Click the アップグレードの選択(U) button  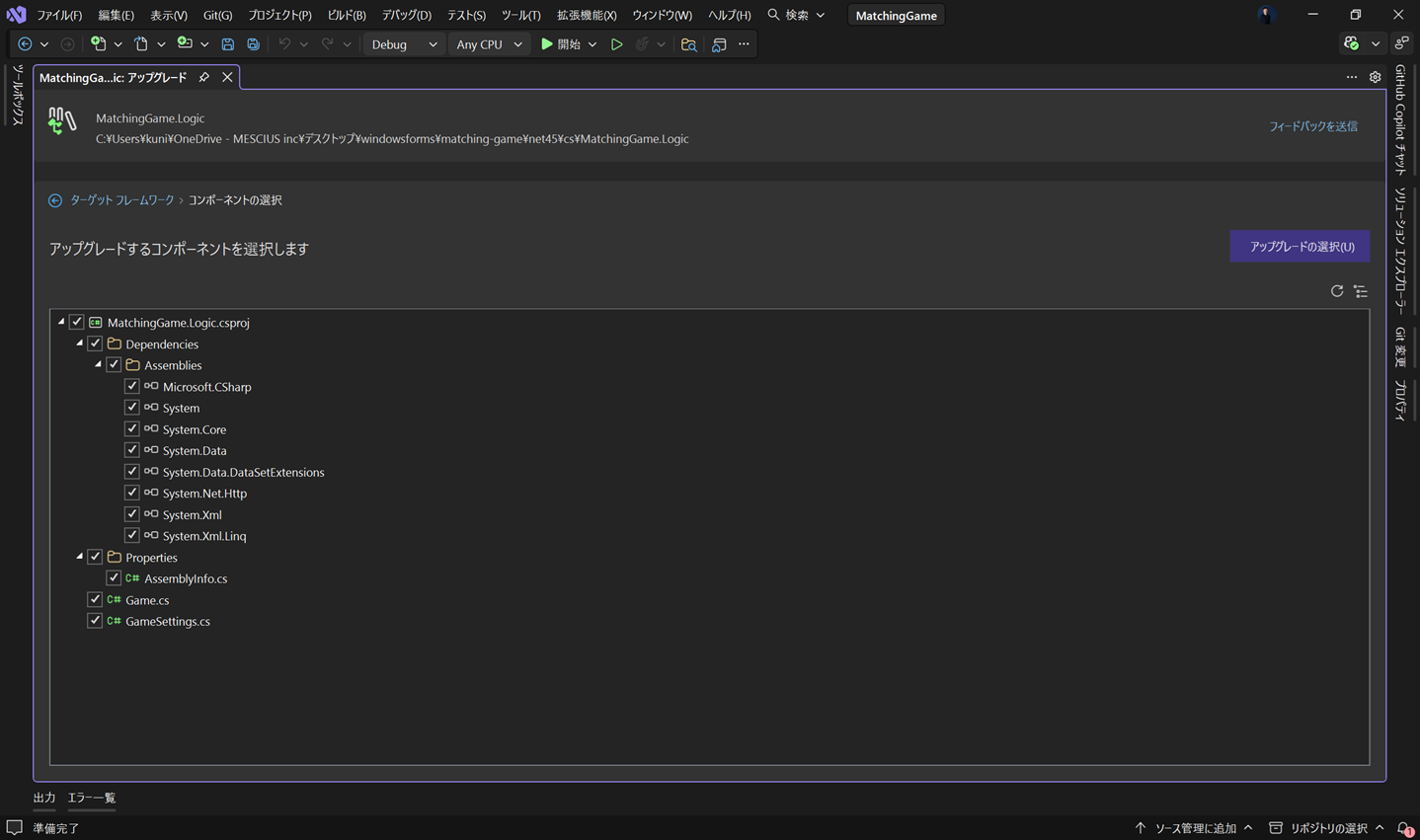pyautogui.click(x=1300, y=247)
